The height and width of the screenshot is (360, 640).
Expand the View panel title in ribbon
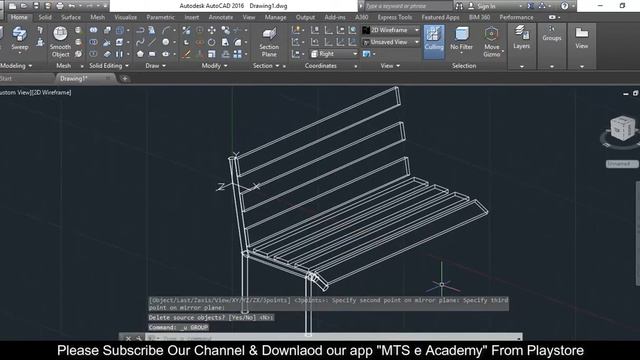[x=390, y=65]
